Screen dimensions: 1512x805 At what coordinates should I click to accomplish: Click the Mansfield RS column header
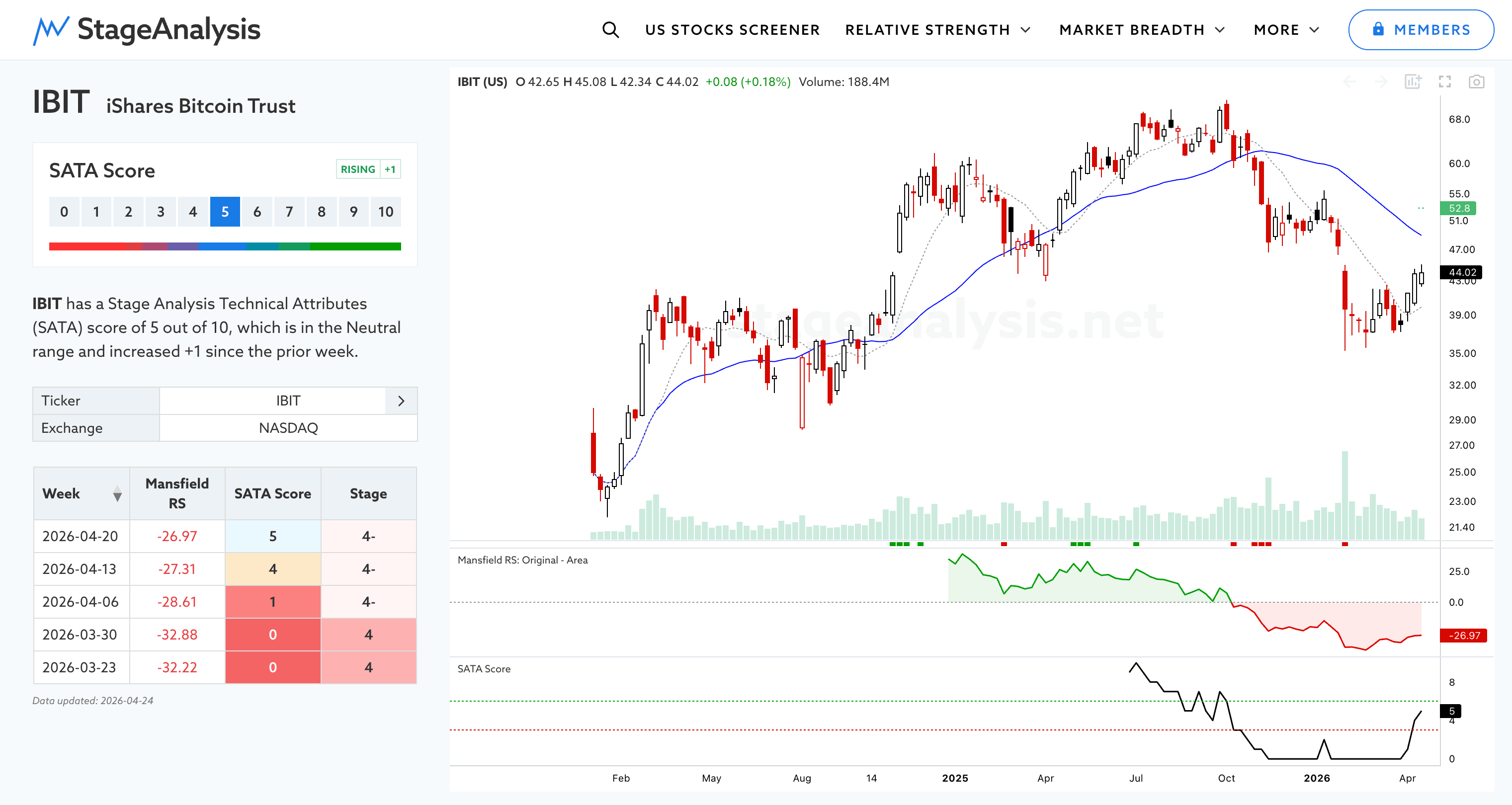(x=176, y=493)
